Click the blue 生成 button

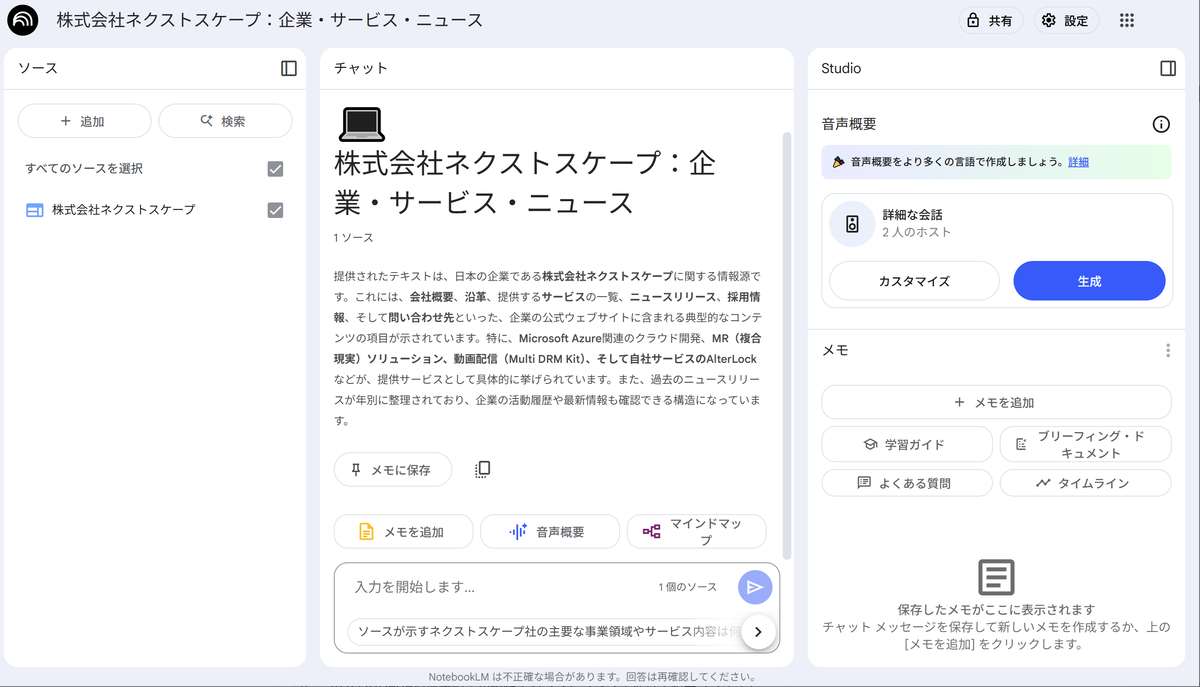click(1089, 281)
